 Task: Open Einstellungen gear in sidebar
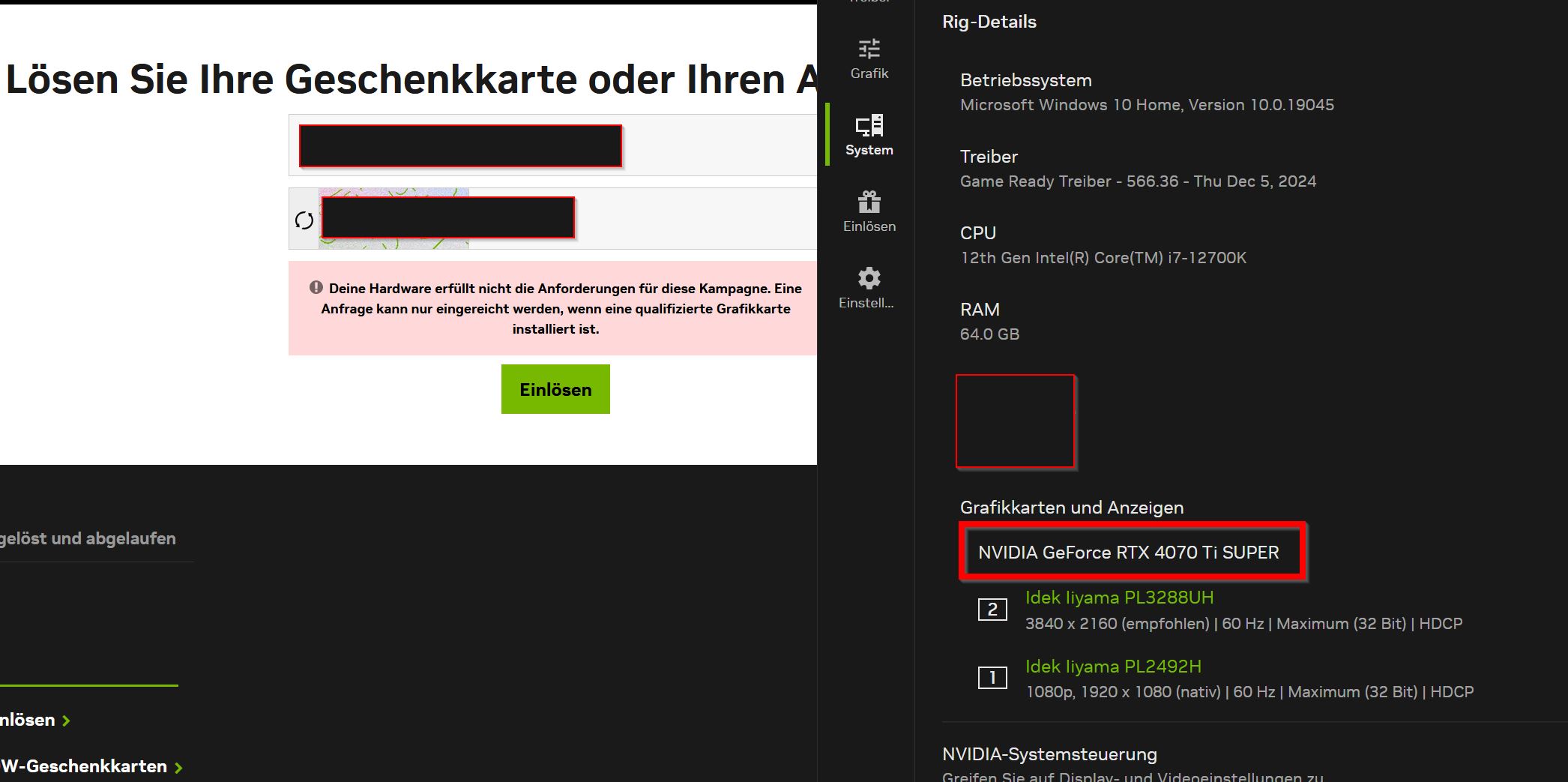(868, 288)
